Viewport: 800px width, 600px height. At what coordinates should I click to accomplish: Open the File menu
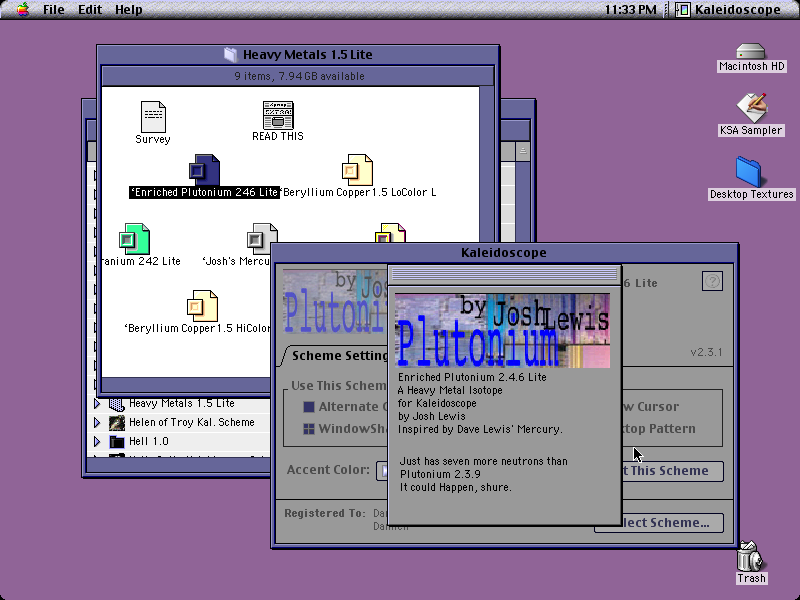coord(54,9)
